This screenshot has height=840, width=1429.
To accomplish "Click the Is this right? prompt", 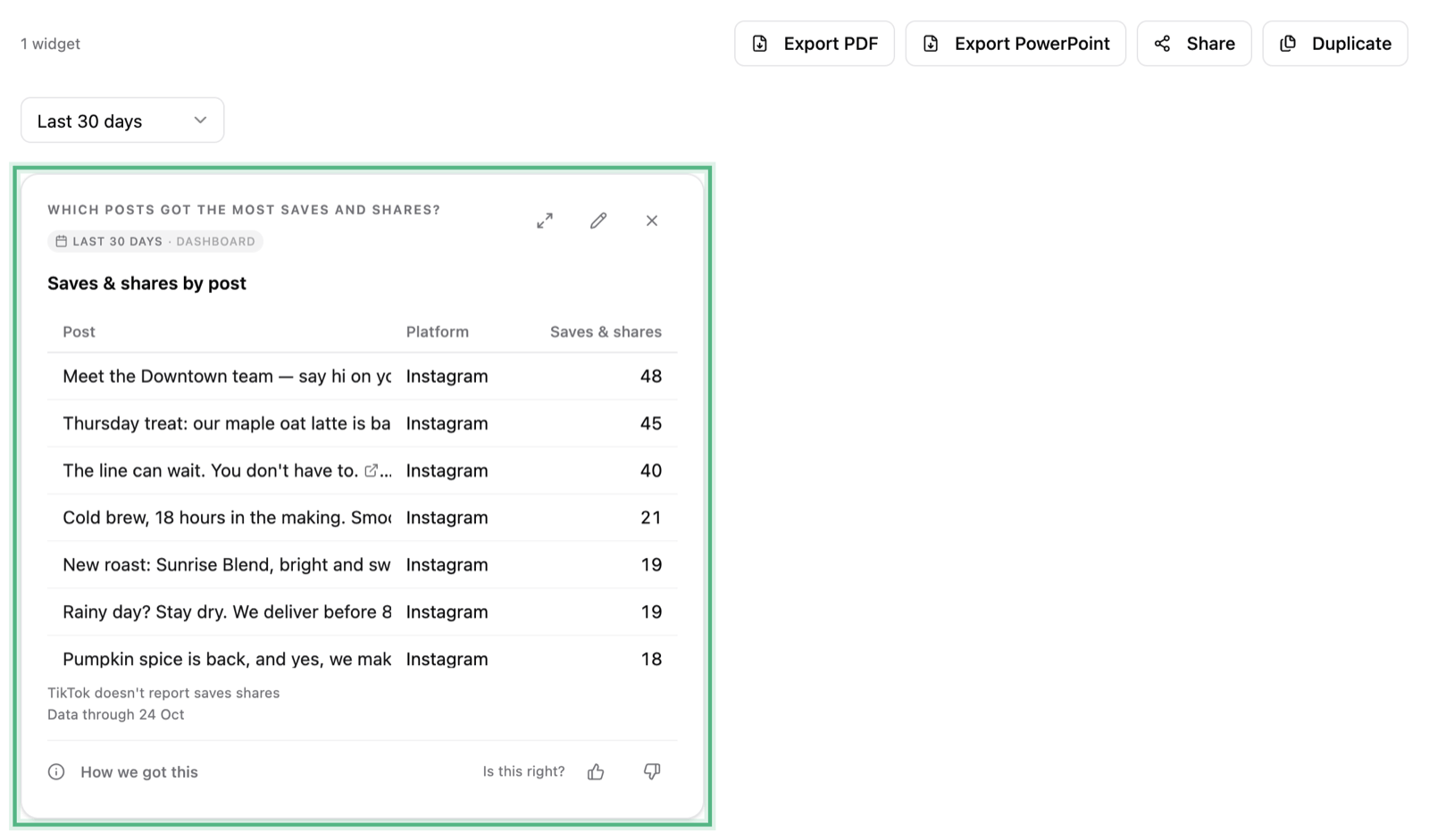I will tap(523, 771).
